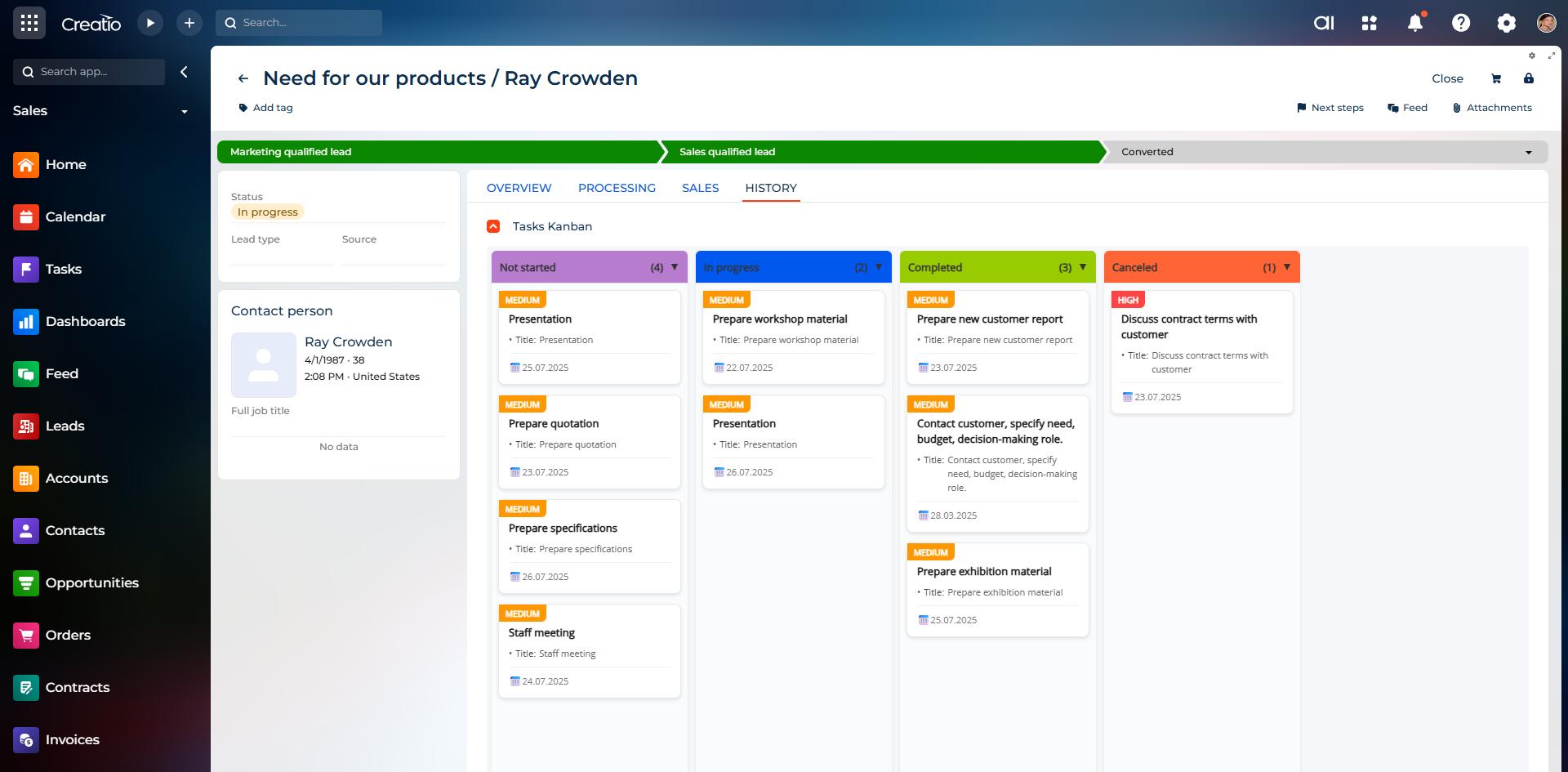Open the help question mark icon
The image size is (1568, 772).
pos(1461,23)
